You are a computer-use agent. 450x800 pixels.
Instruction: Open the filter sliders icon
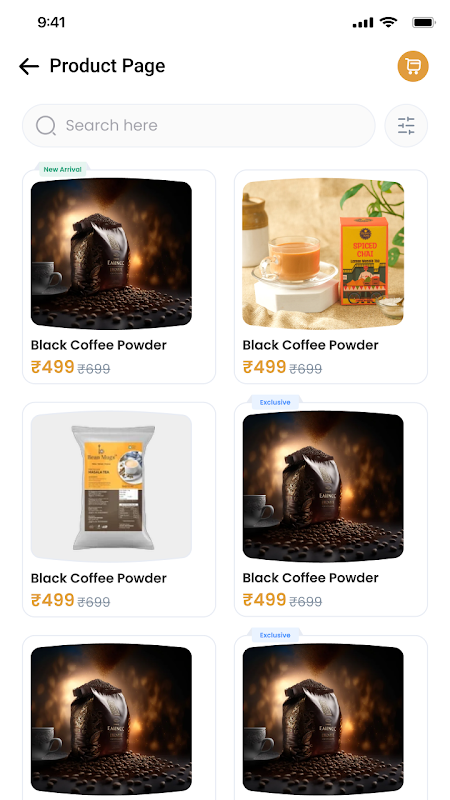(406, 126)
